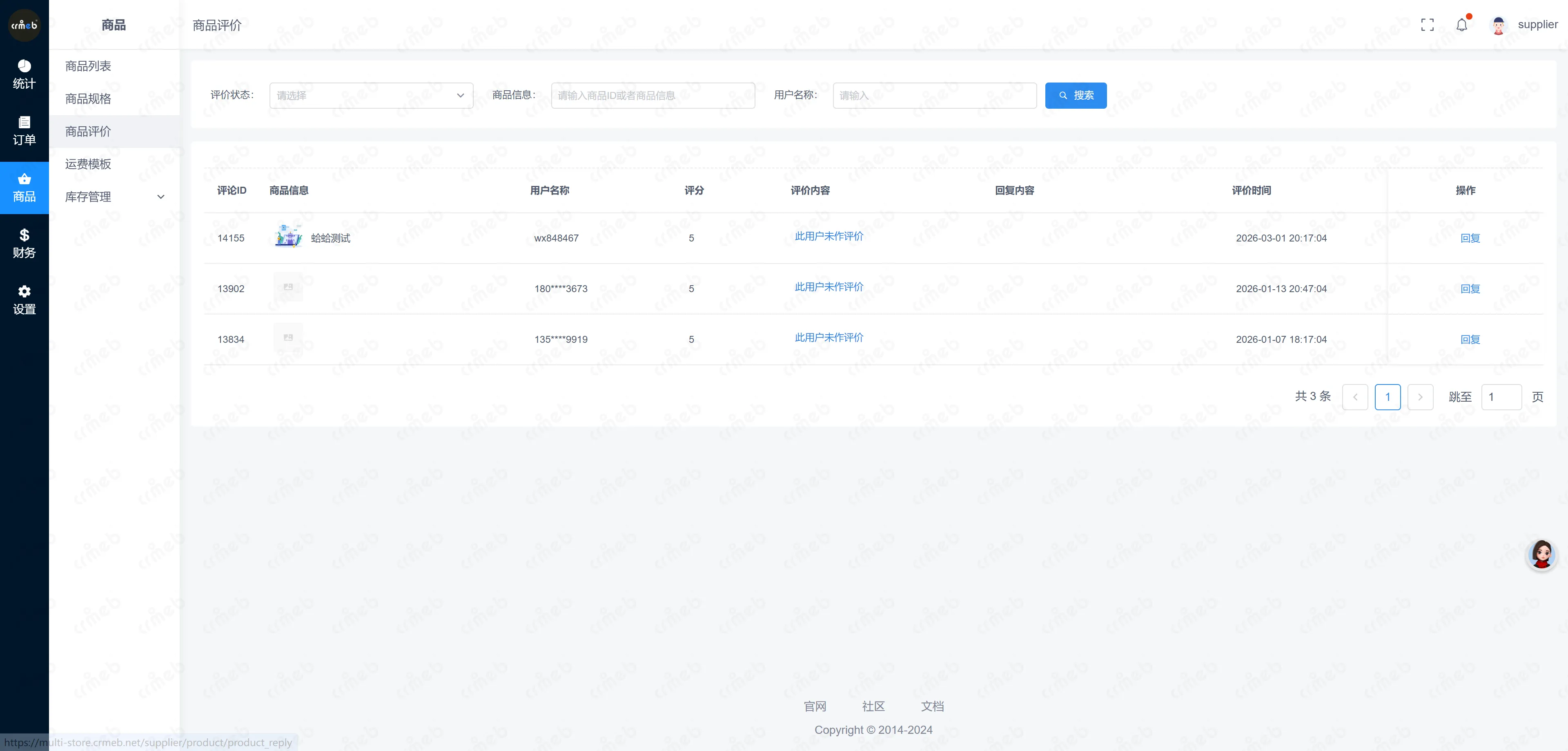Click timestamp 2026-01-13 20:47:04
The image size is (1568, 751).
1281,289
